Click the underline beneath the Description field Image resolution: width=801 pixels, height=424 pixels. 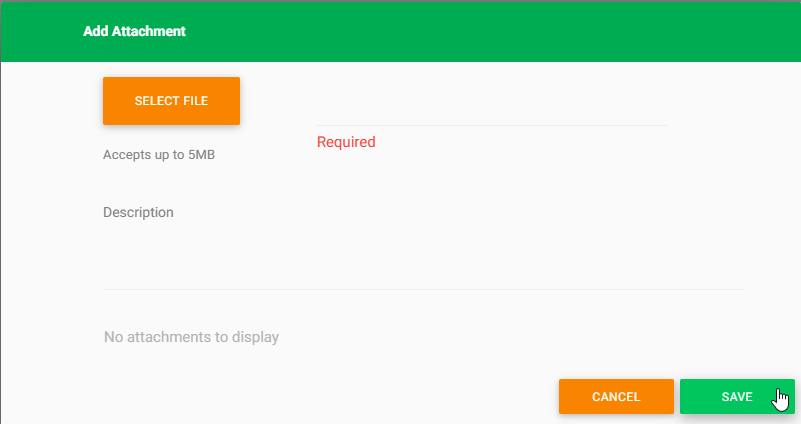tap(423, 289)
